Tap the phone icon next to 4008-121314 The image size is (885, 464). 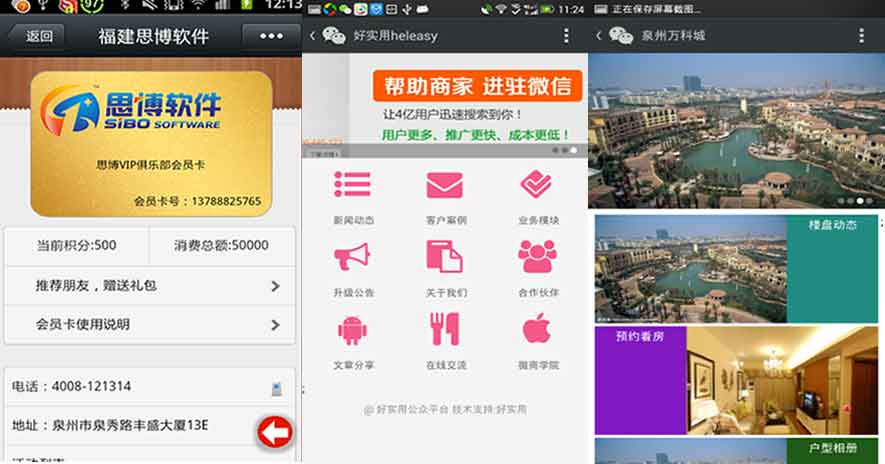point(276,388)
